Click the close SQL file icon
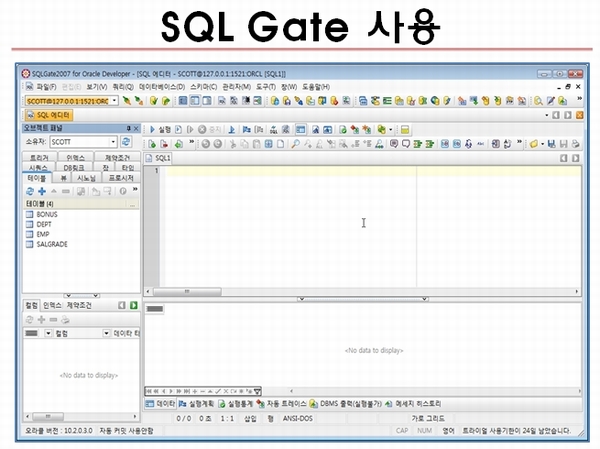Screen dimensions: 600x449 tap(164, 144)
